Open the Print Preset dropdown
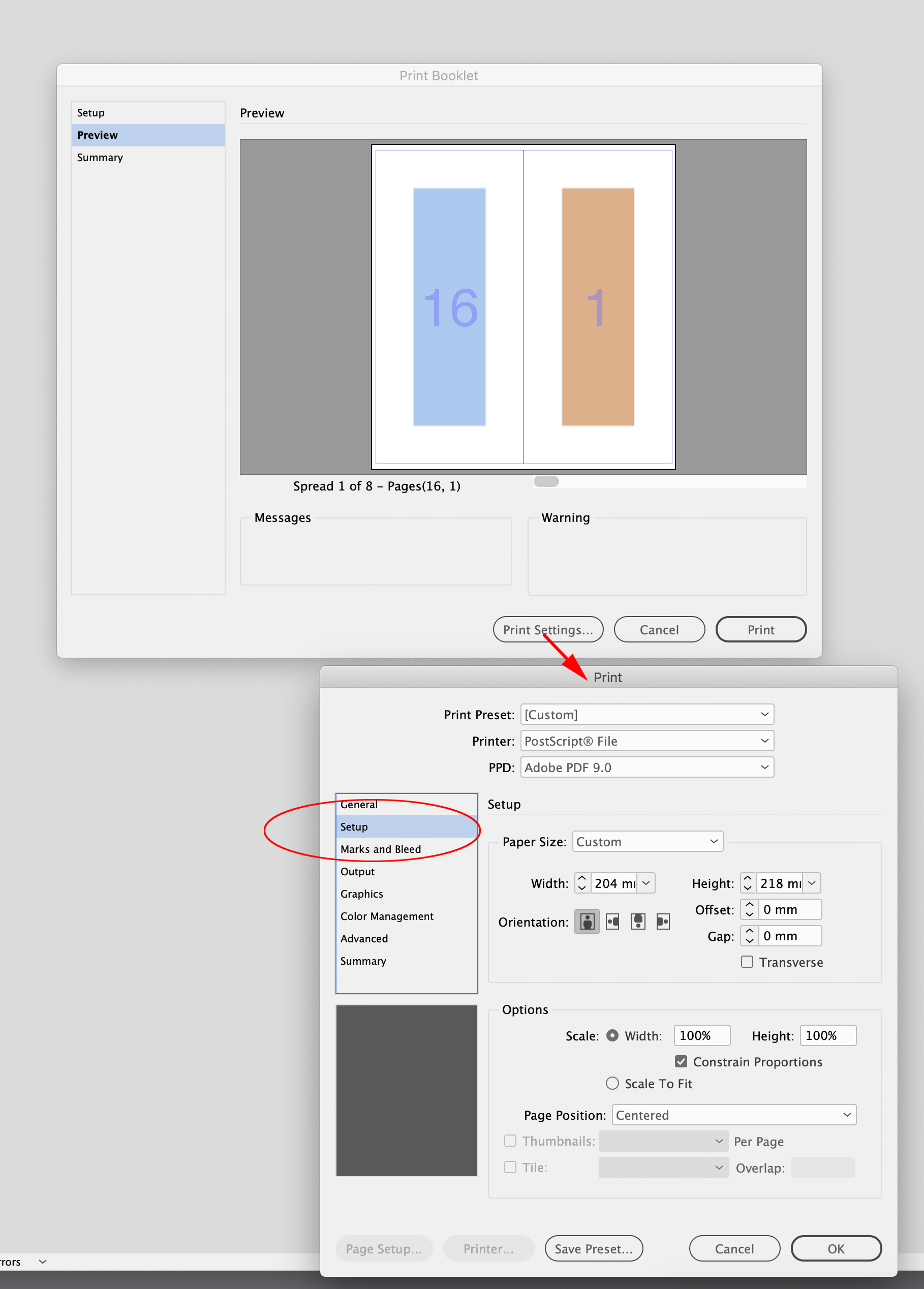 pos(646,714)
